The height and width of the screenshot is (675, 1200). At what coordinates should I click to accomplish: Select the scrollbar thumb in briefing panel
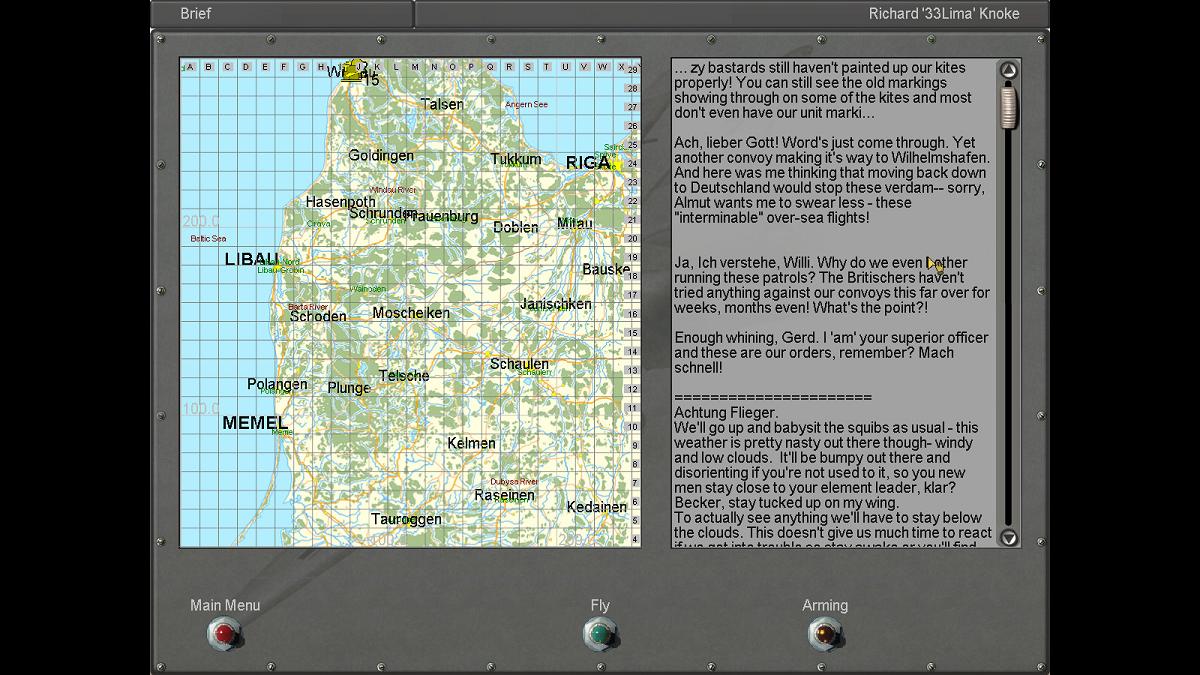point(1009,107)
